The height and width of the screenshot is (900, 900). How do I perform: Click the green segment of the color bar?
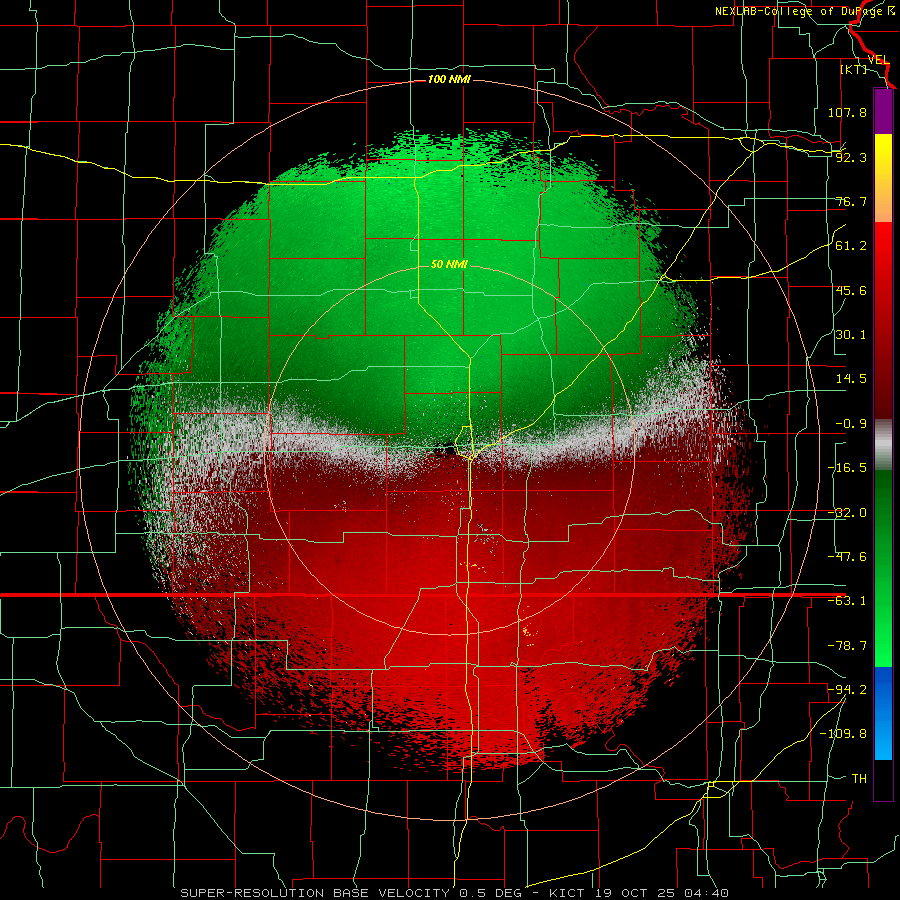[x=883, y=568]
